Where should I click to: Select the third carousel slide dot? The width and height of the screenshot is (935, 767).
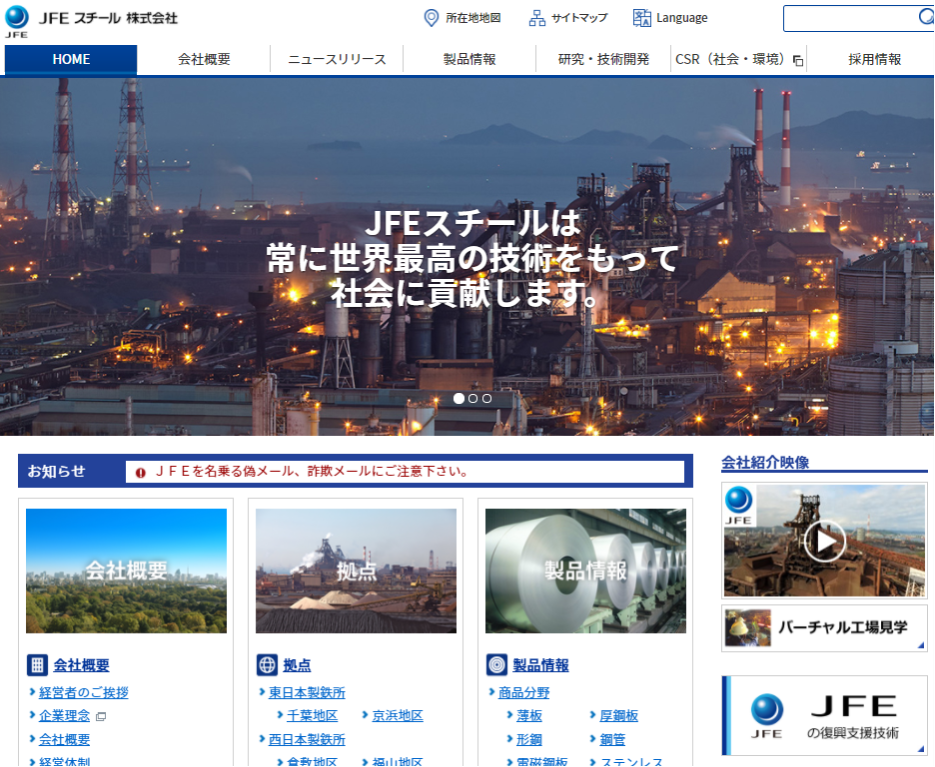pyautogui.click(x=487, y=398)
